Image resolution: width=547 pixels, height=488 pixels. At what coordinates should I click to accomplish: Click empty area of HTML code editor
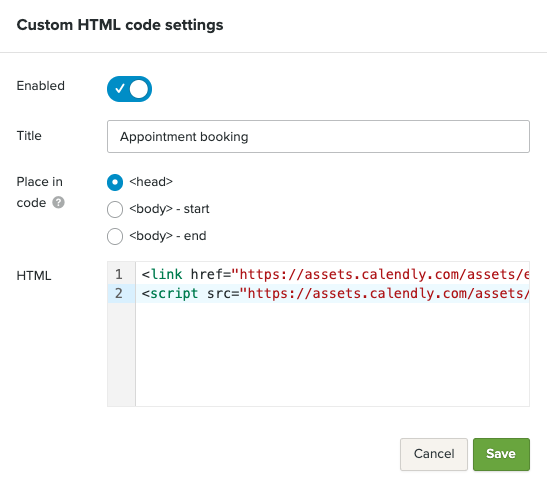pyautogui.click(x=332, y=354)
